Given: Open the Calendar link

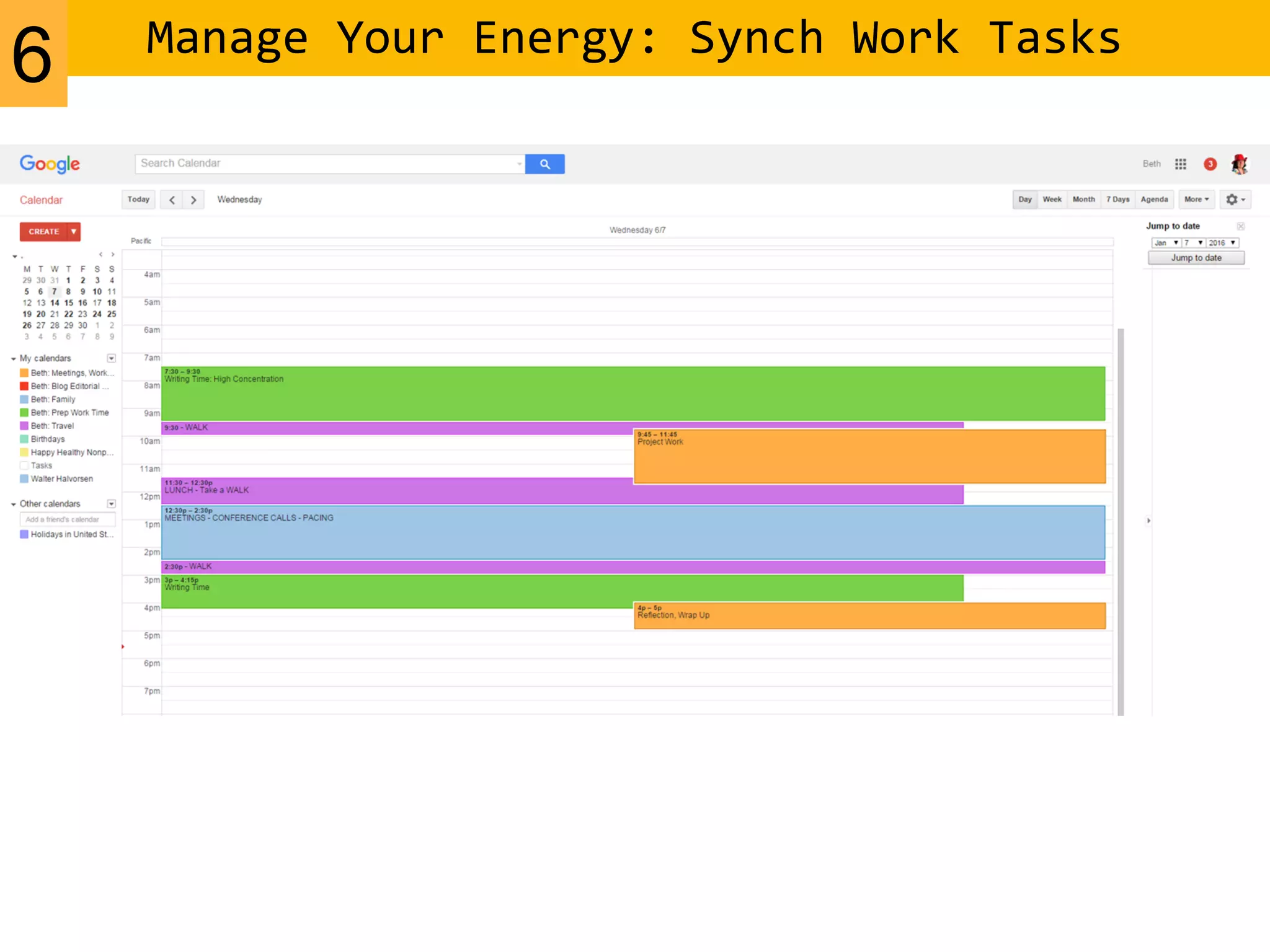Looking at the screenshot, I should coord(41,200).
